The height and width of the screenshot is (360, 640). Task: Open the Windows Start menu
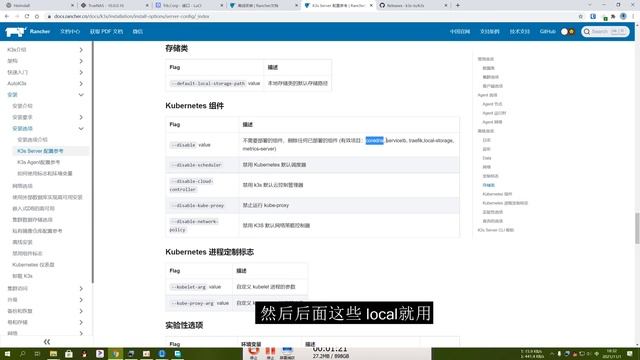click(7, 353)
